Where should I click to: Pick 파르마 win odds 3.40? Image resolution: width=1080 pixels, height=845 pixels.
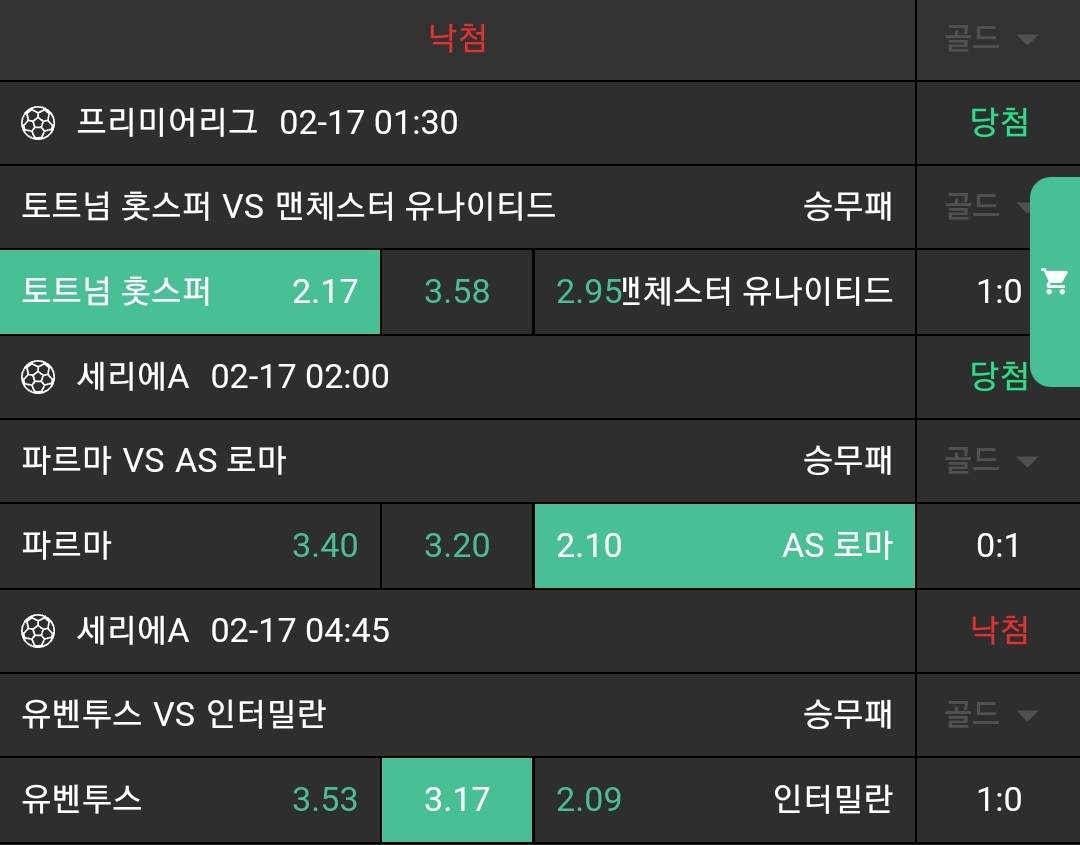pyautogui.click(x=190, y=546)
